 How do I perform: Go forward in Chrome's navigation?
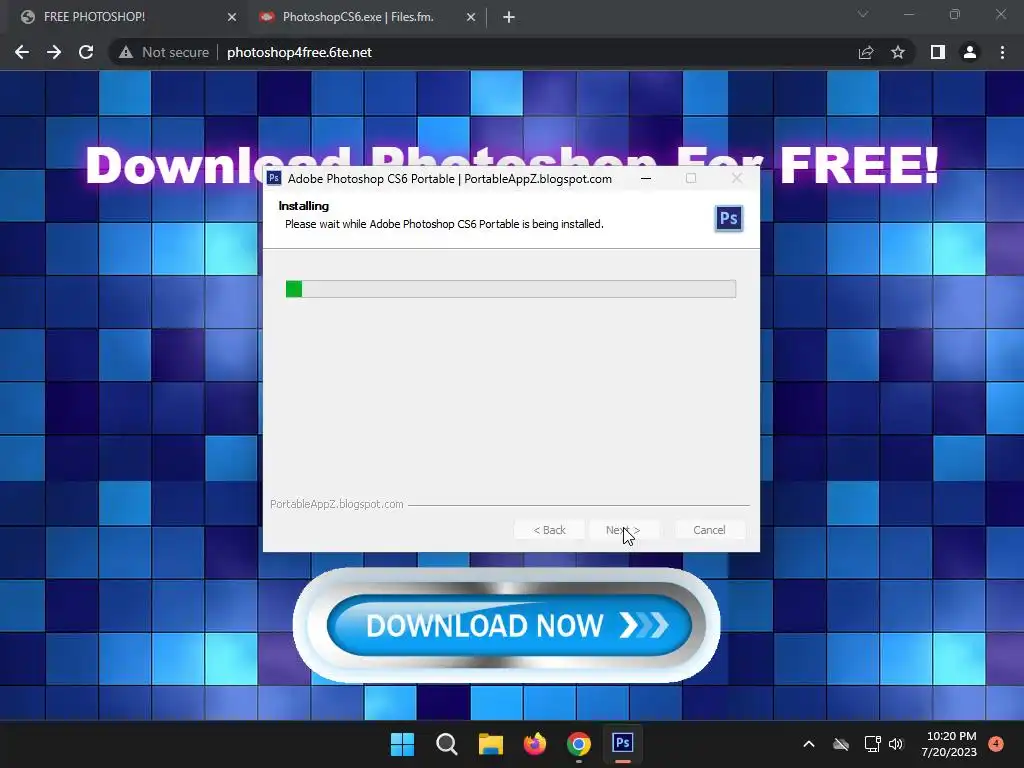pos(54,52)
